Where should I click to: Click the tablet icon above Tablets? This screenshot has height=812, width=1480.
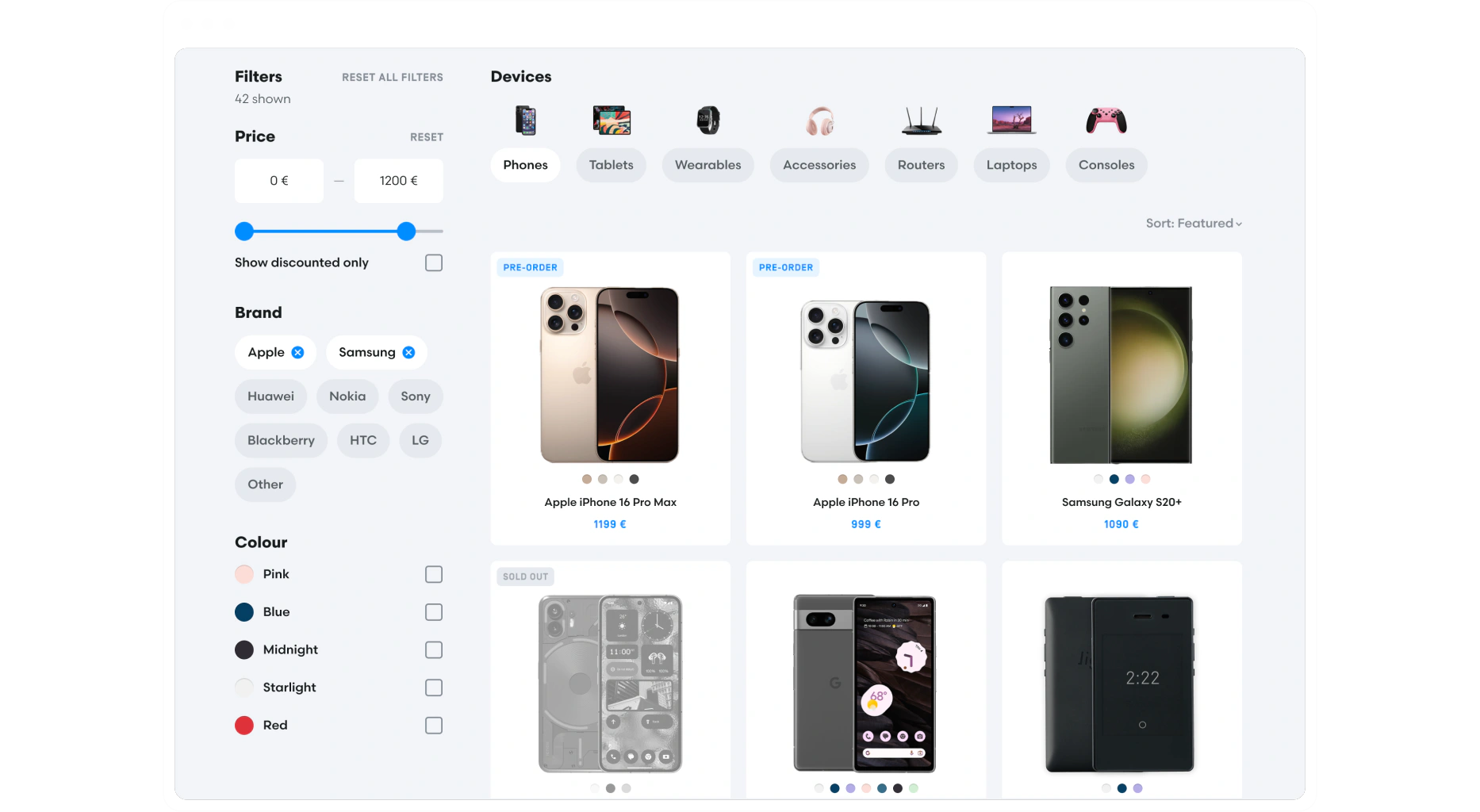pos(612,121)
